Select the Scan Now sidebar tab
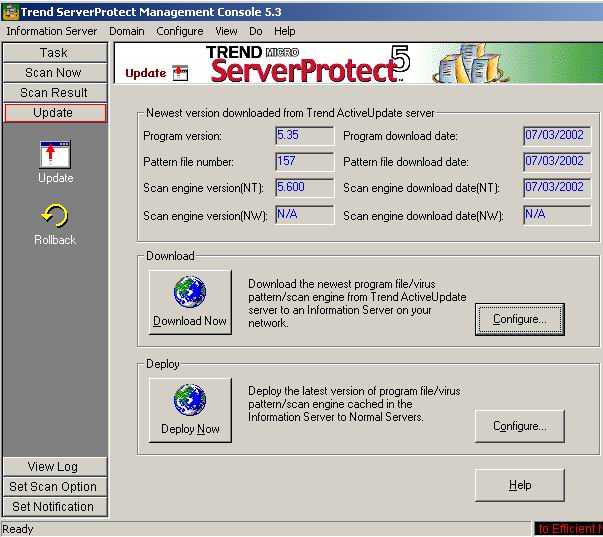This screenshot has width=603, height=537. tap(55, 73)
